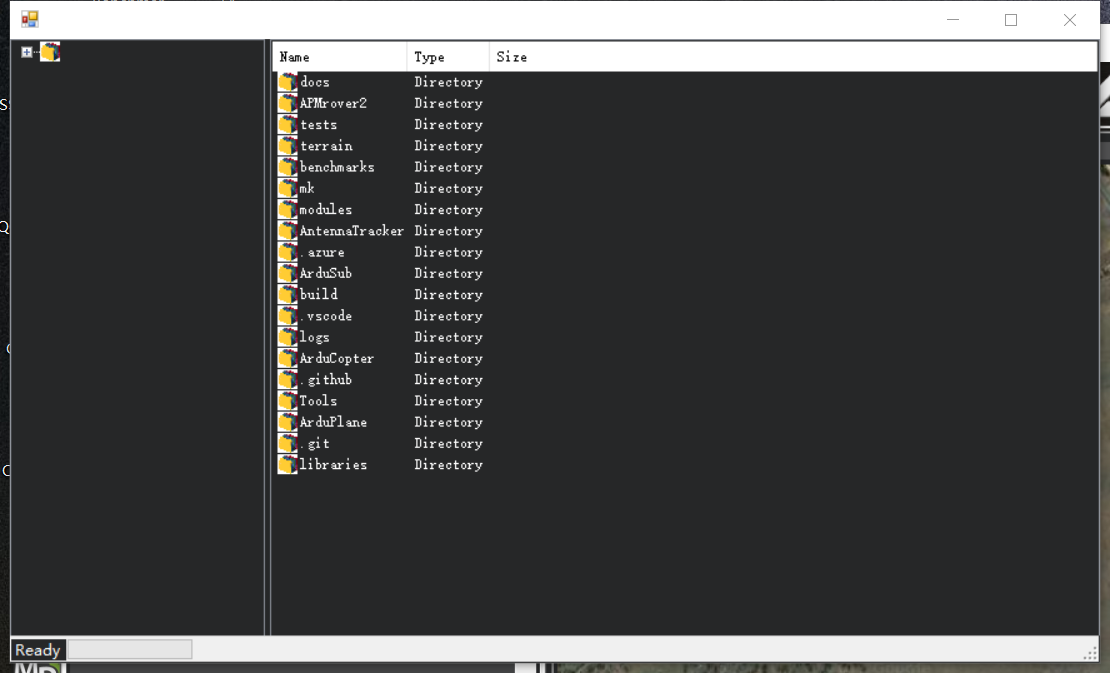The width and height of the screenshot is (1110, 673).
Task: Select the ArduPlane name text
Action: pos(333,422)
